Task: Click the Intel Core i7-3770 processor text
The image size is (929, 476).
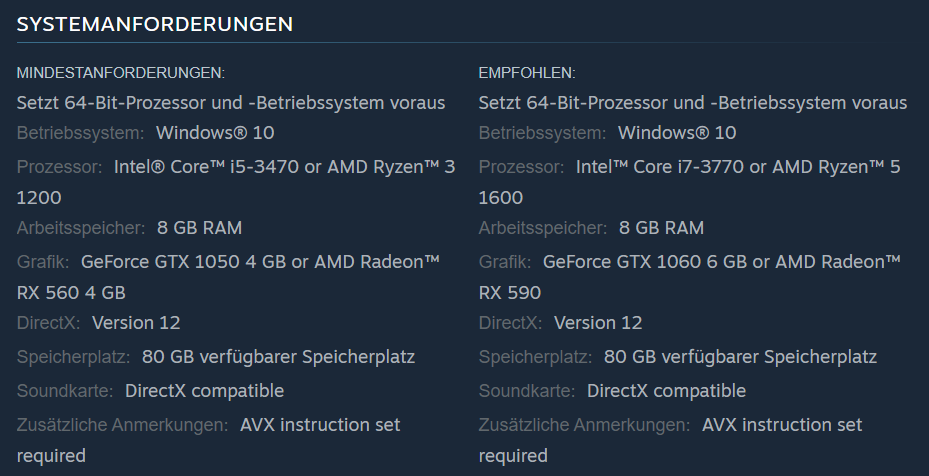Action: point(665,167)
